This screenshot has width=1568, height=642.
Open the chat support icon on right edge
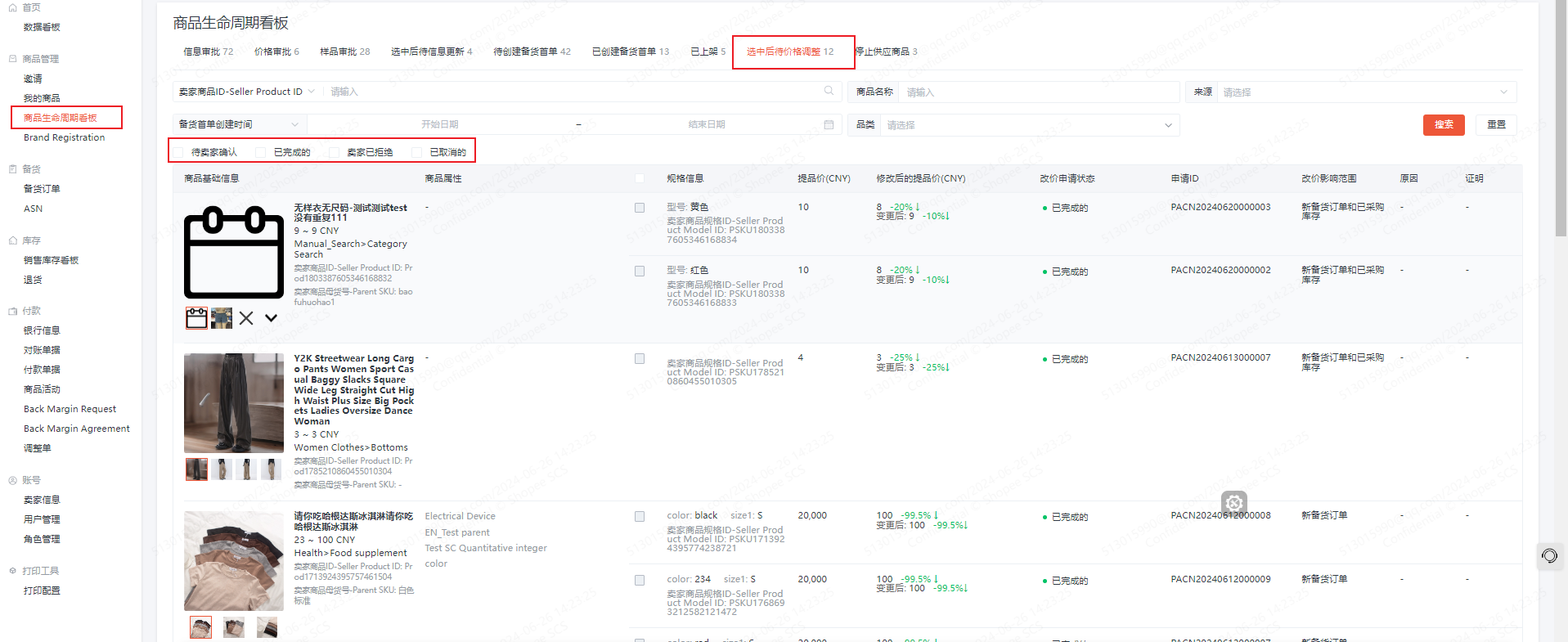pos(1549,556)
